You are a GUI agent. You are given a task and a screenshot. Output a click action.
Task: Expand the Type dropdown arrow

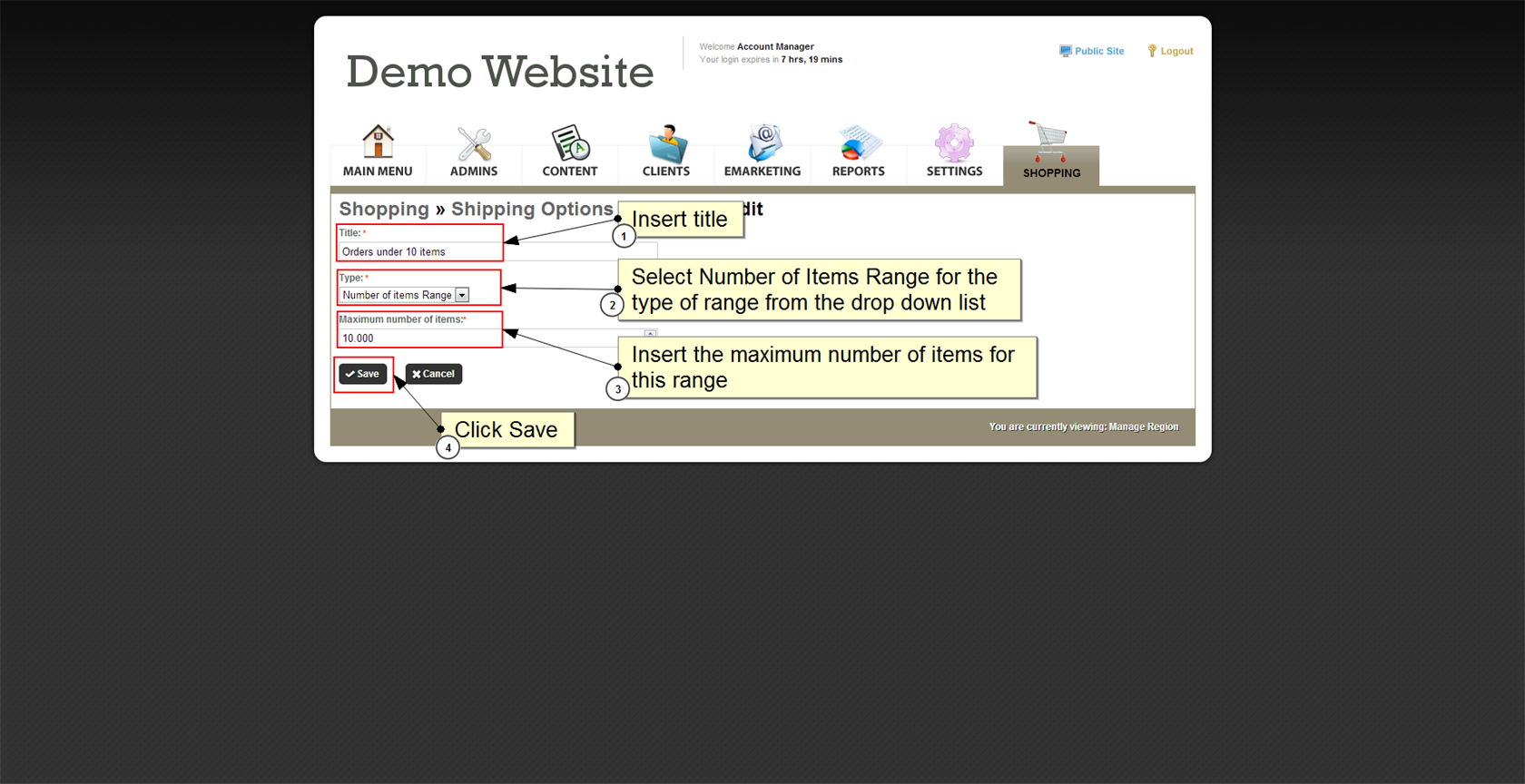tap(462, 295)
